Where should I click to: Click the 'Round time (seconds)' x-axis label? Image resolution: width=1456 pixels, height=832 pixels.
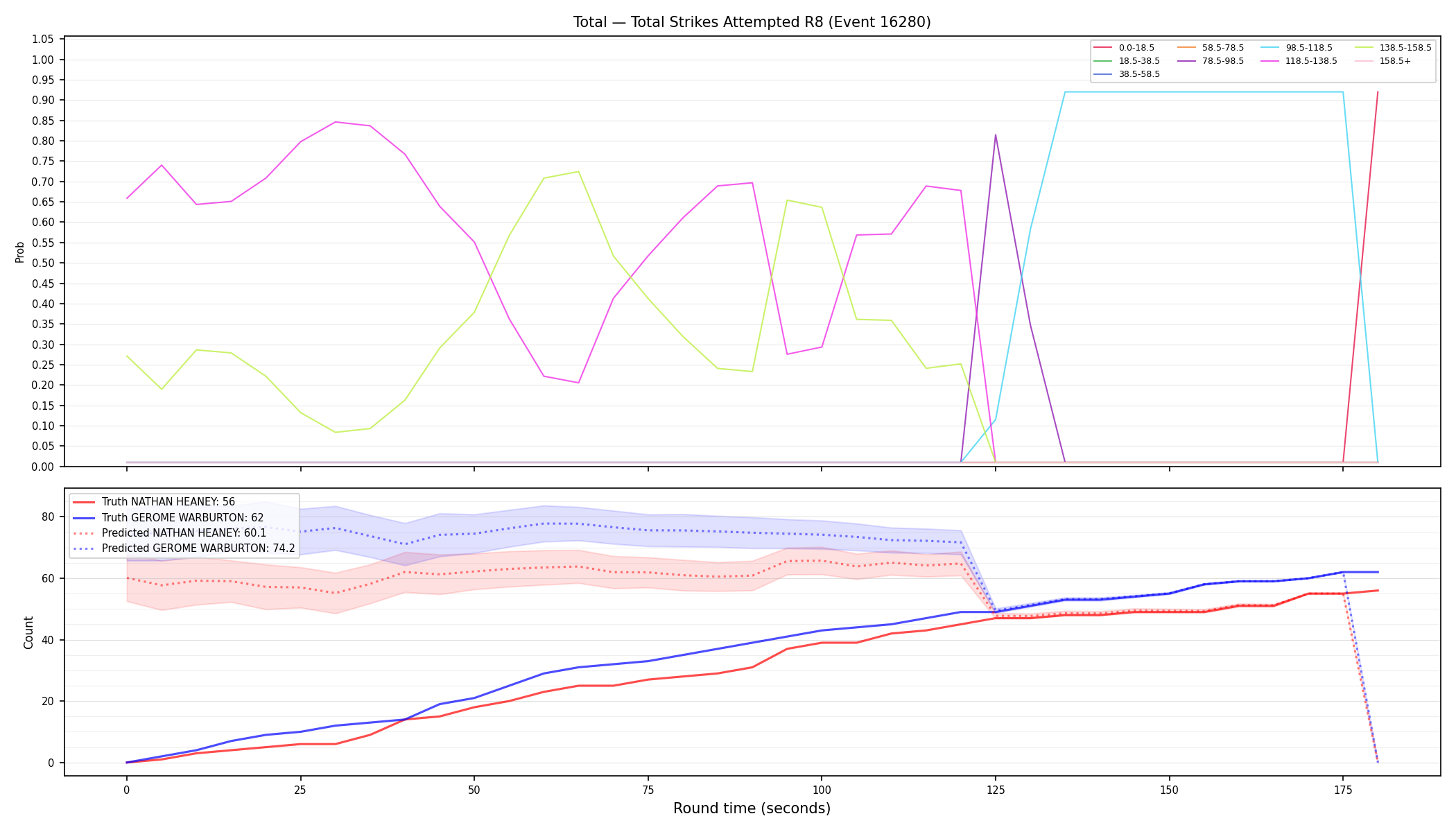pyautogui.click(x=752, y=808)
